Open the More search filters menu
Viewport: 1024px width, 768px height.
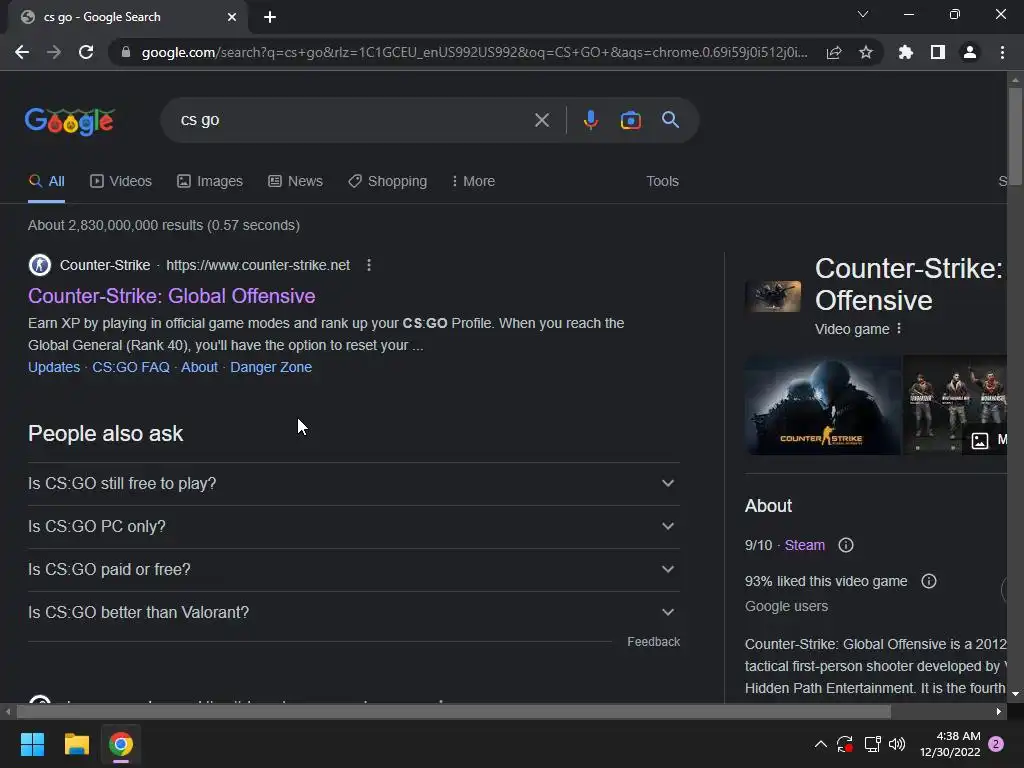point(473,182)
